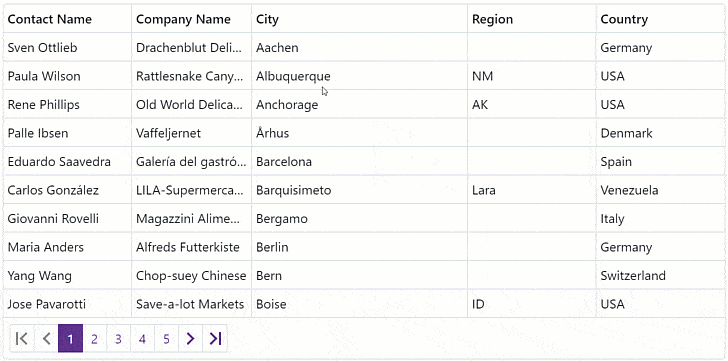The image size is (728, 361).
Task: Click the Region column header
Action: (532, 19)
